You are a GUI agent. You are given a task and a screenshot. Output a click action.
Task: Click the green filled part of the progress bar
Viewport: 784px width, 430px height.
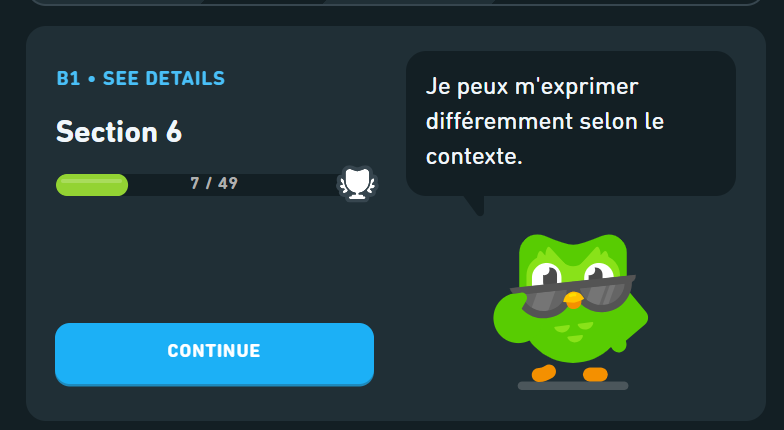pyautogui.click(x=92, y=184)
